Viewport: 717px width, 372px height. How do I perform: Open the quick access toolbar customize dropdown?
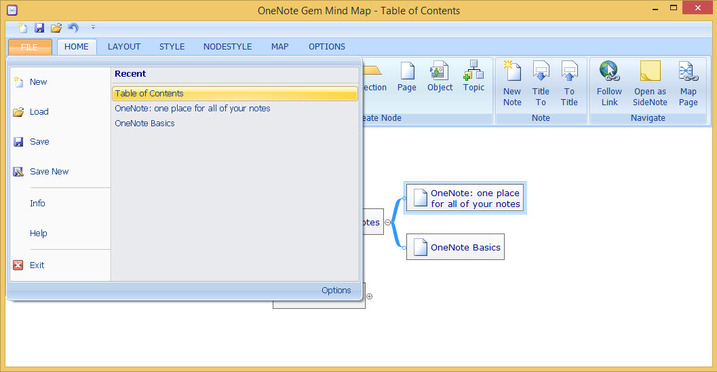coord(93,27)
